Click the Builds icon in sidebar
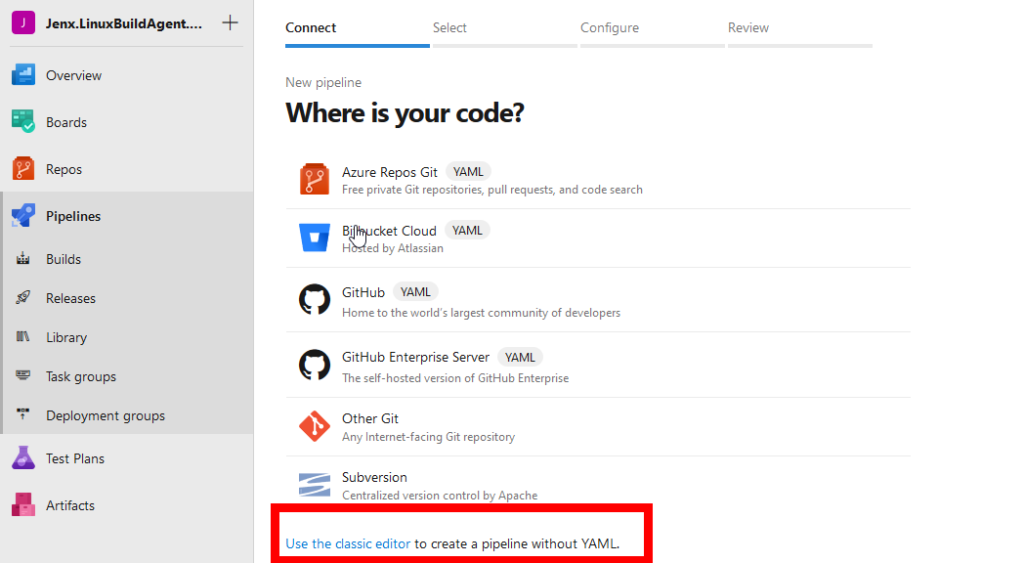Image resolution: width=1024 pixels, height=563 pixels. [x=23, y=259]
